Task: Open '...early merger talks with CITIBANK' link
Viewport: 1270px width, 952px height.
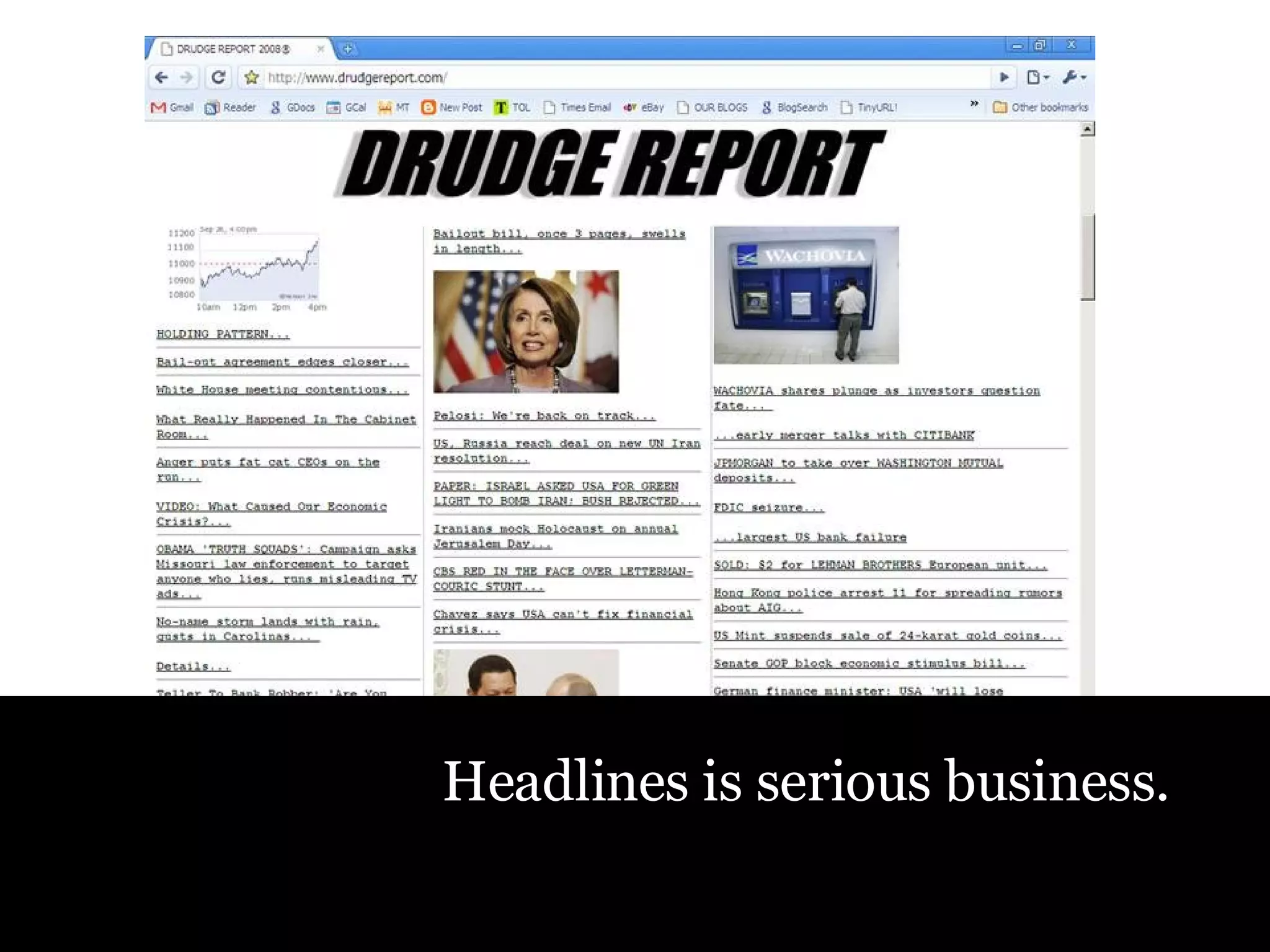Action: pos(844,435)
